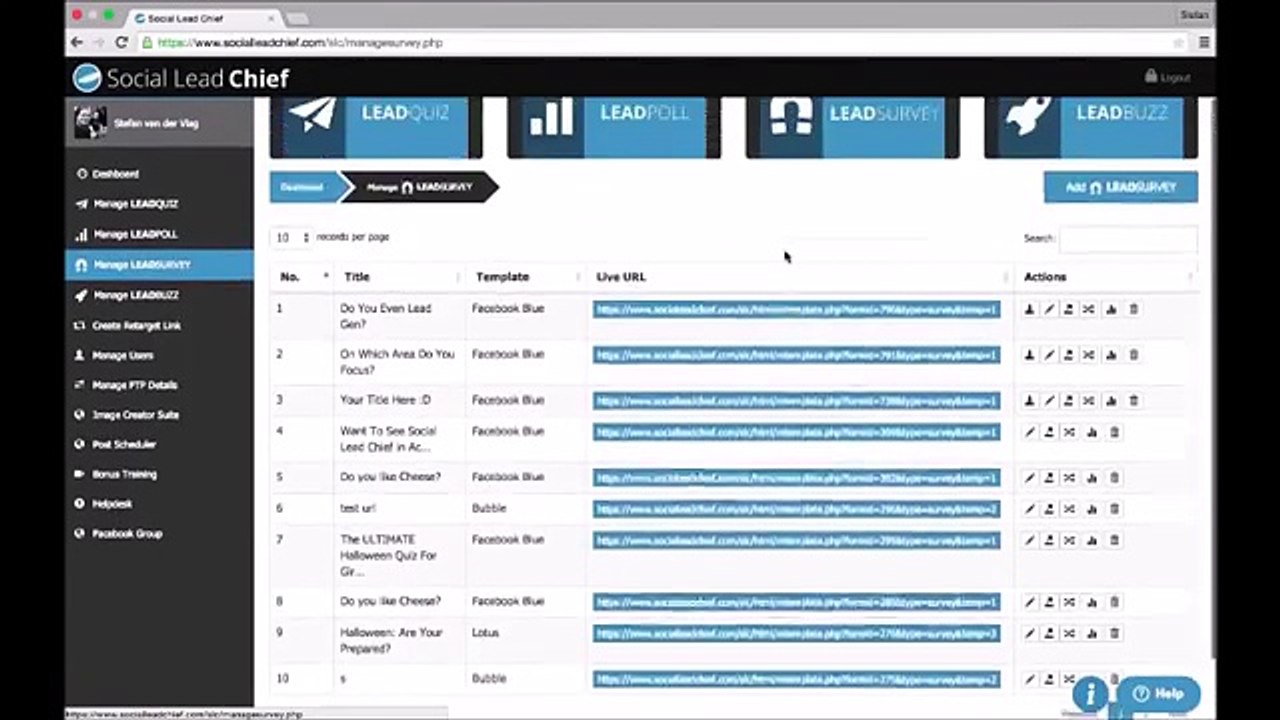
Task: Sort the table by the Title column header
Action: pos(400,277)
